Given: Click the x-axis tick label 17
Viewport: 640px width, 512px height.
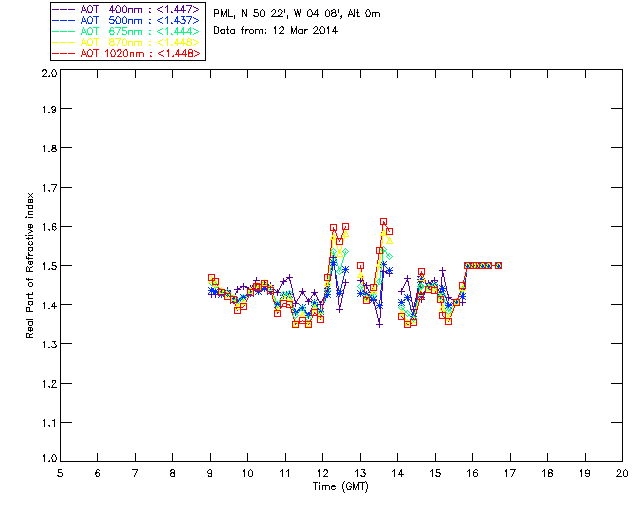Looking at the screenshot, I should tap(510, 473).
